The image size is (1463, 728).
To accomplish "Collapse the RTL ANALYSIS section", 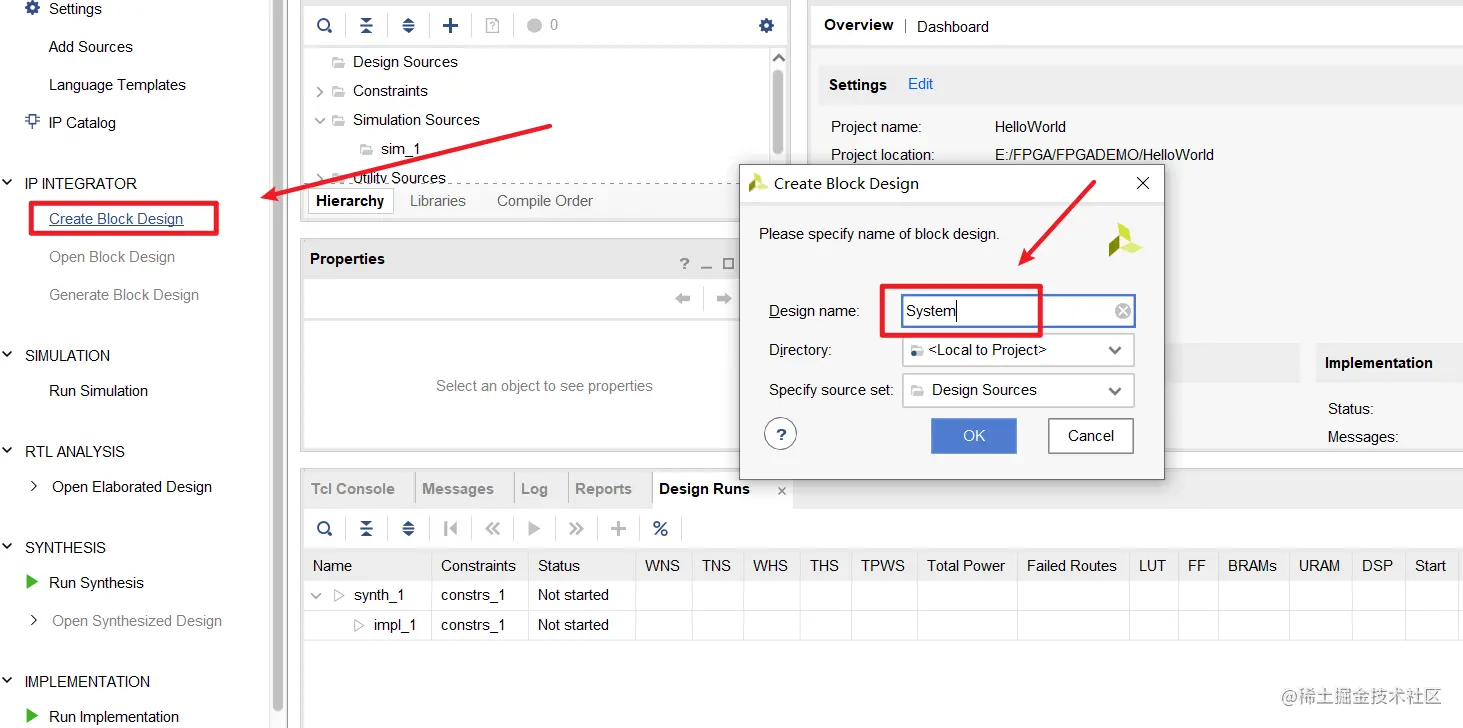I will [8, 451].
